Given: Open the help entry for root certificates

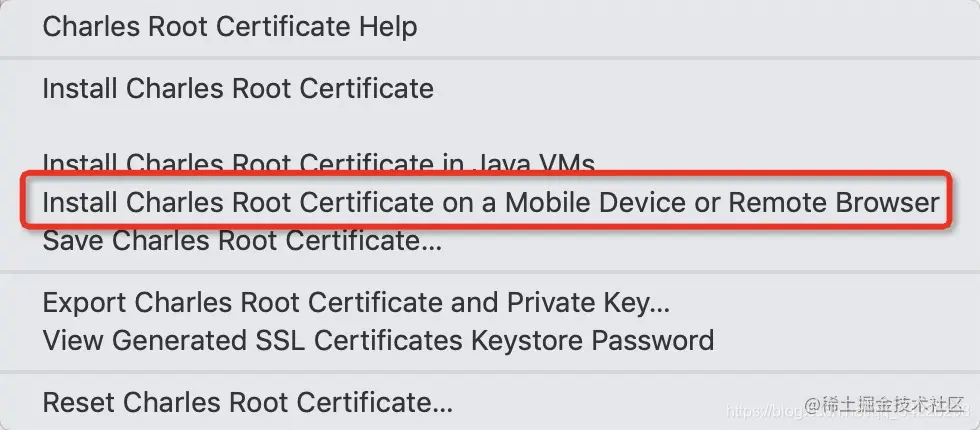Looking at the screenshot, I should pos(229,26).
